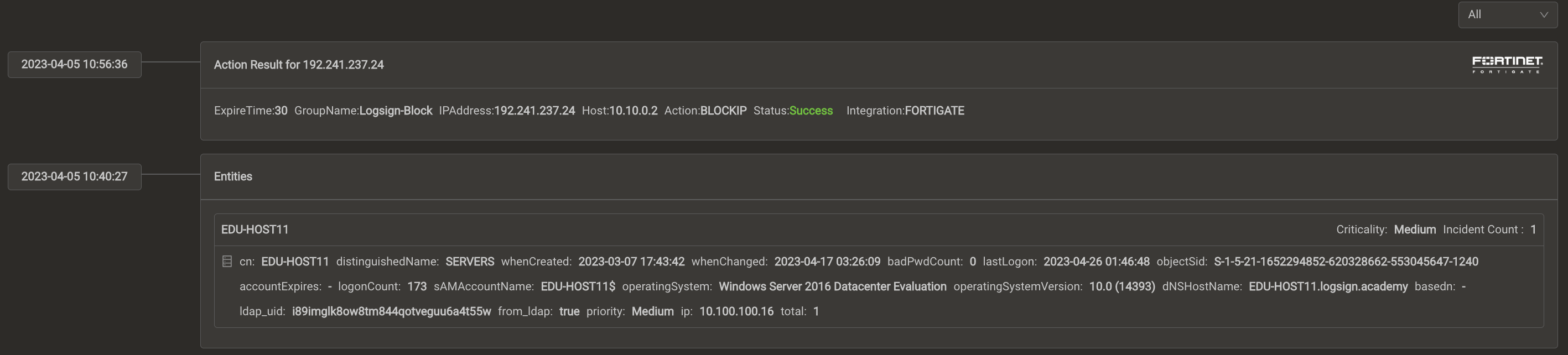Click the IPAddress value 192.241.237.24
The image size is (1568, 355).
[534, 111]
